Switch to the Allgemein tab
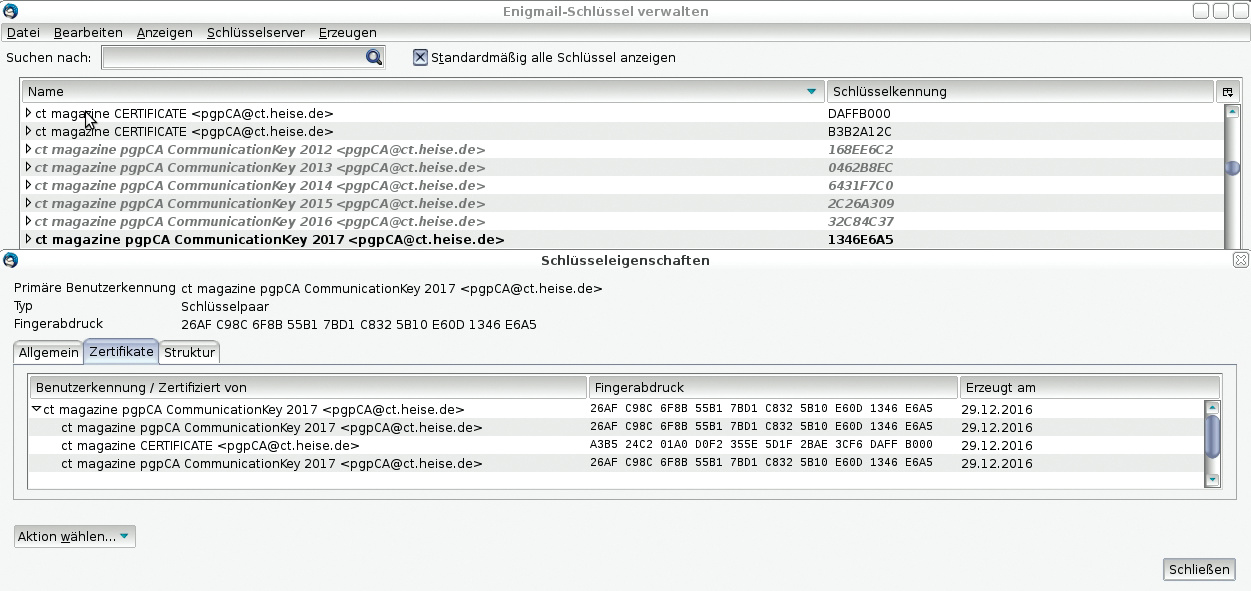The width and height of the screenshot is (1251, 591). (48, 352)
